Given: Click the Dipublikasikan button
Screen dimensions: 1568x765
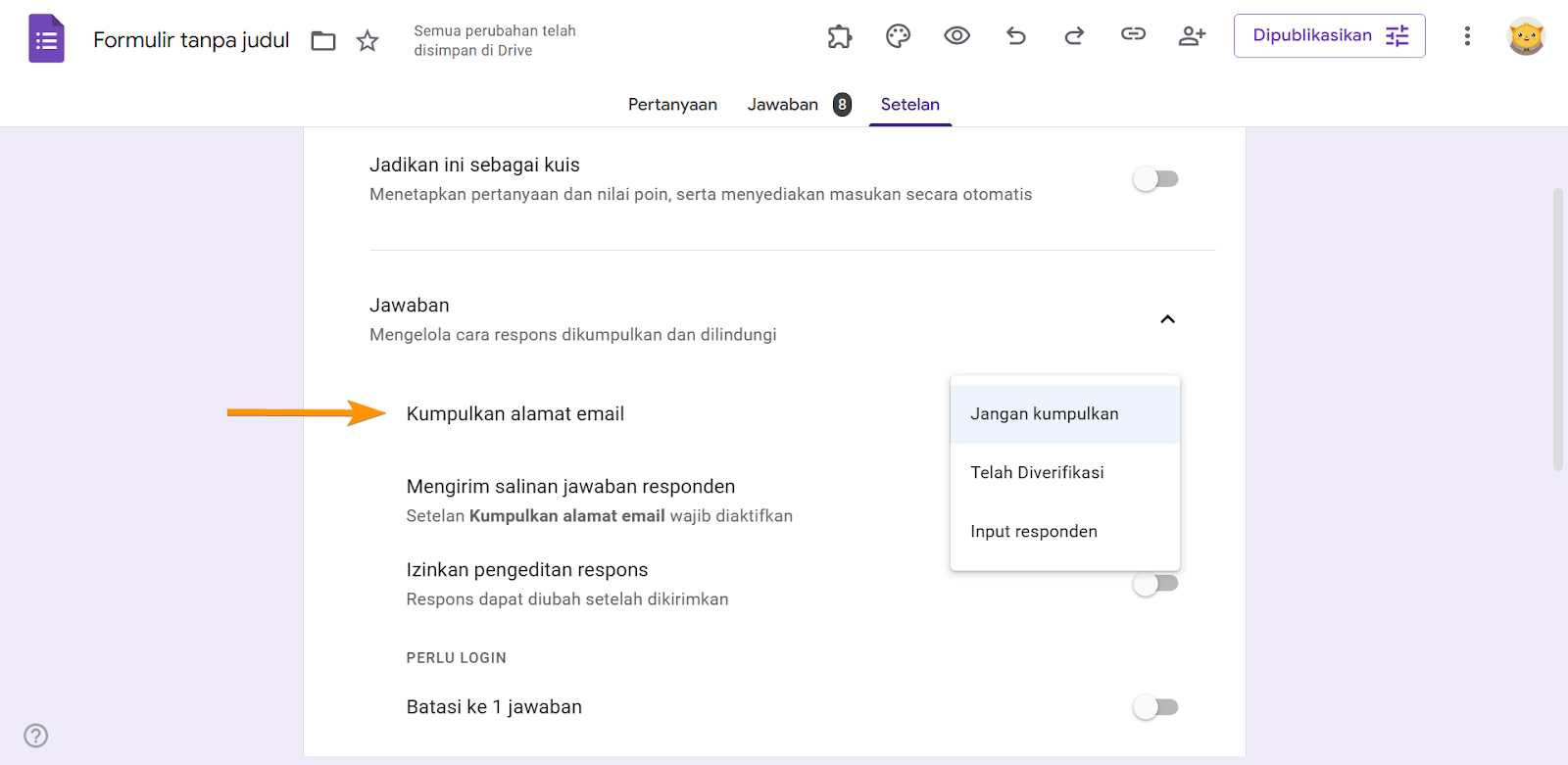Looking at the screenshot, I should (x=1329, y=36).
